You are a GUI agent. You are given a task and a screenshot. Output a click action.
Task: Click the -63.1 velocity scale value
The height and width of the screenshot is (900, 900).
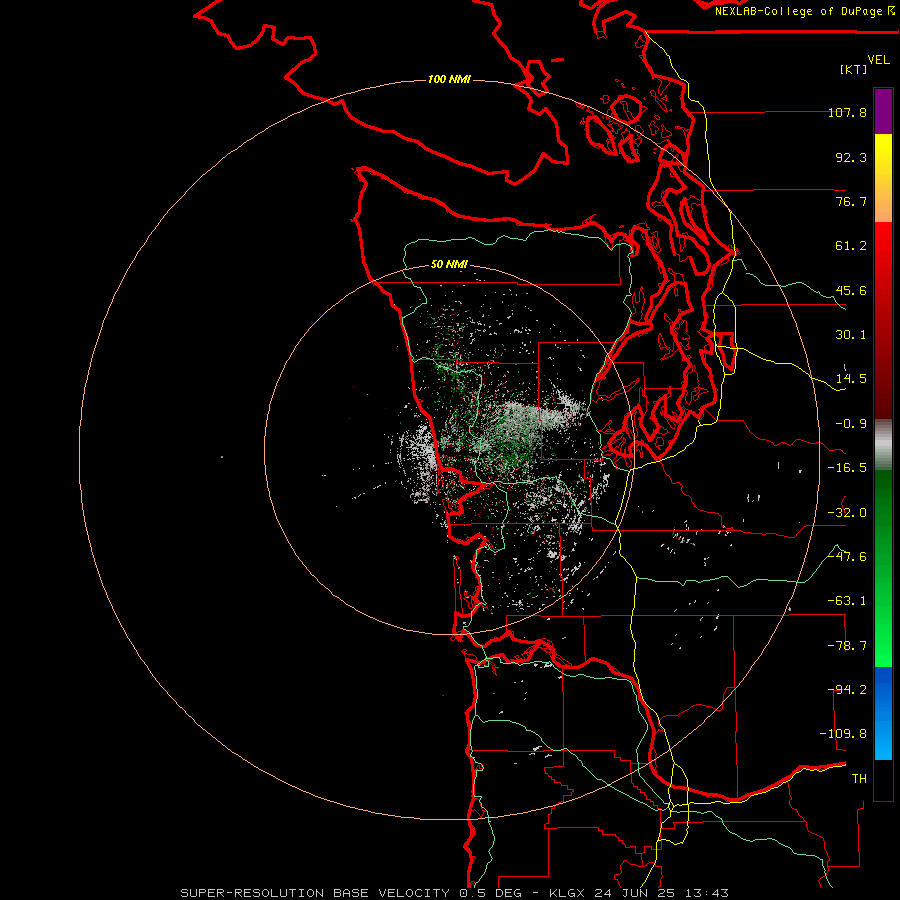[847, 601]
